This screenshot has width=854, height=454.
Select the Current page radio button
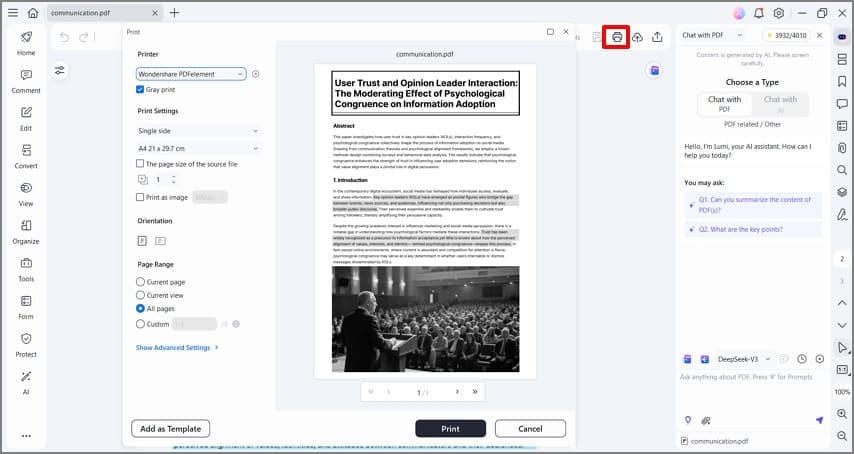coord(141,282)
